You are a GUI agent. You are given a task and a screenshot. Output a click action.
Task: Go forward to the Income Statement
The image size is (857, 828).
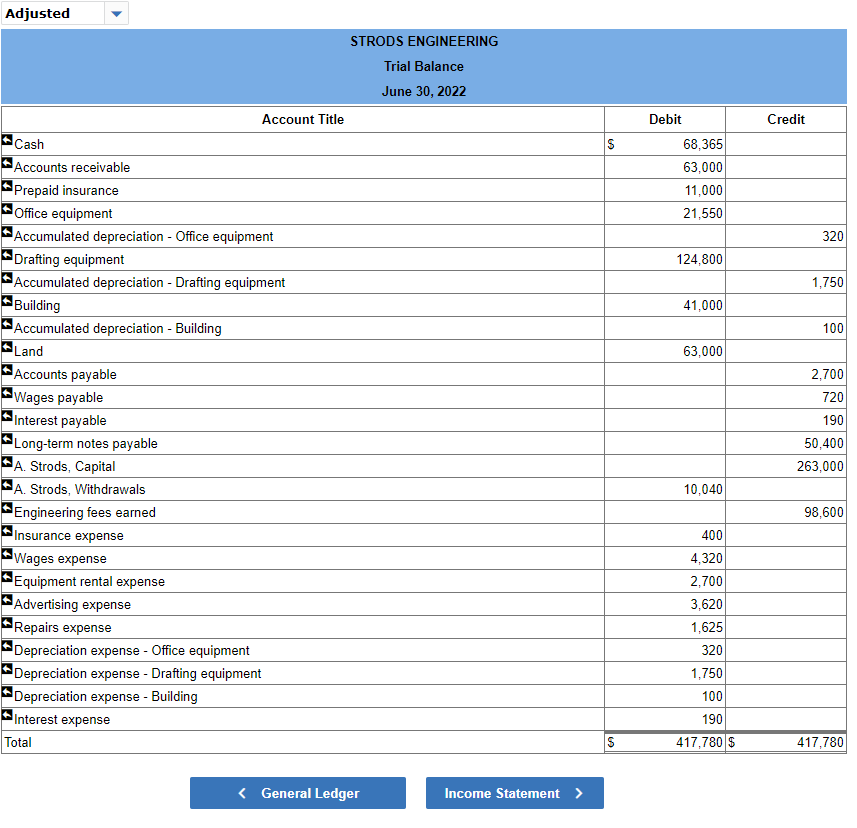[x=514, y=792]
